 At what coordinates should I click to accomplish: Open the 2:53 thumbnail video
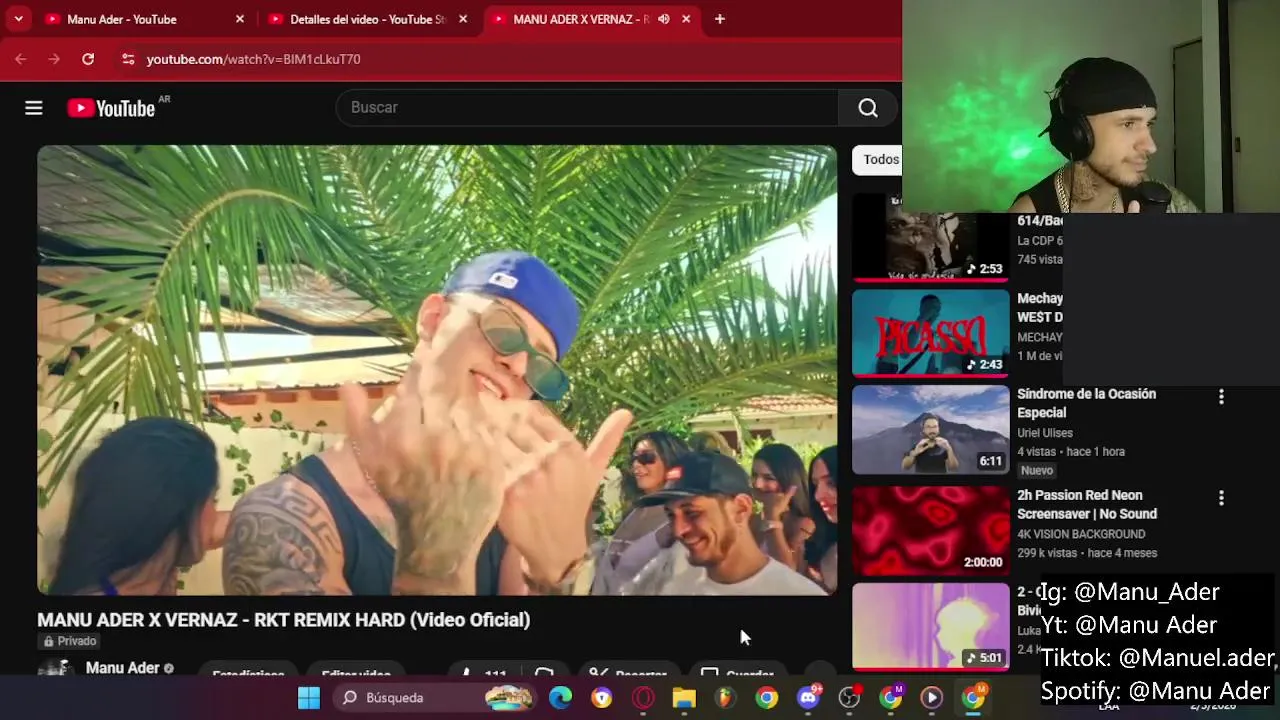click(931, 238)
